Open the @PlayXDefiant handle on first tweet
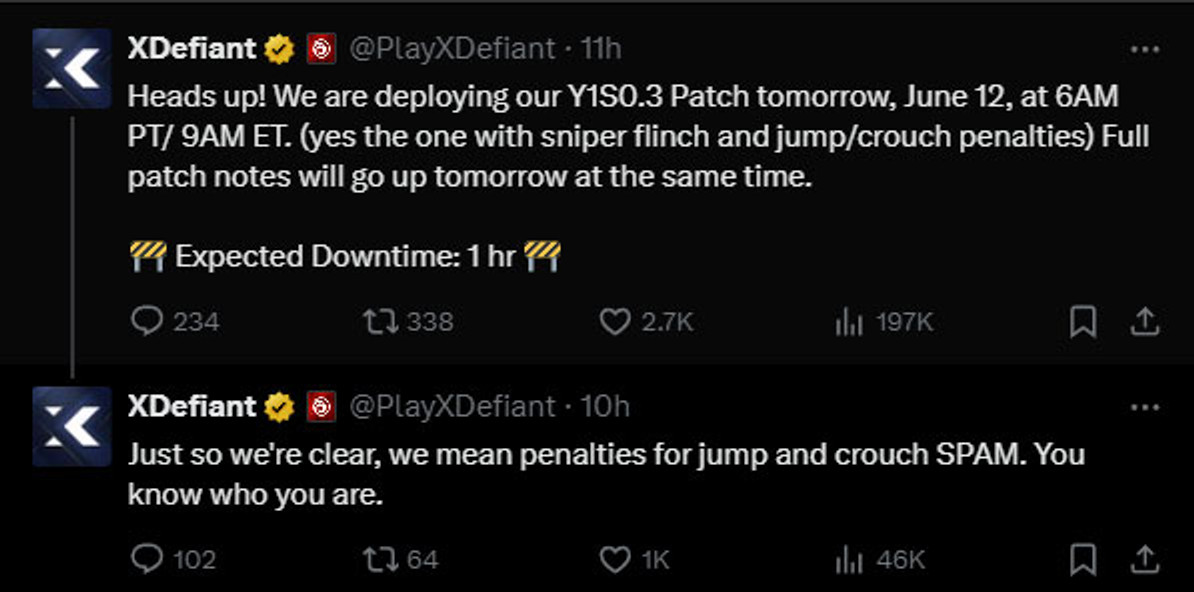Image resolution: width=1194 pixels, height=592 pixels. tap(452, 50)
